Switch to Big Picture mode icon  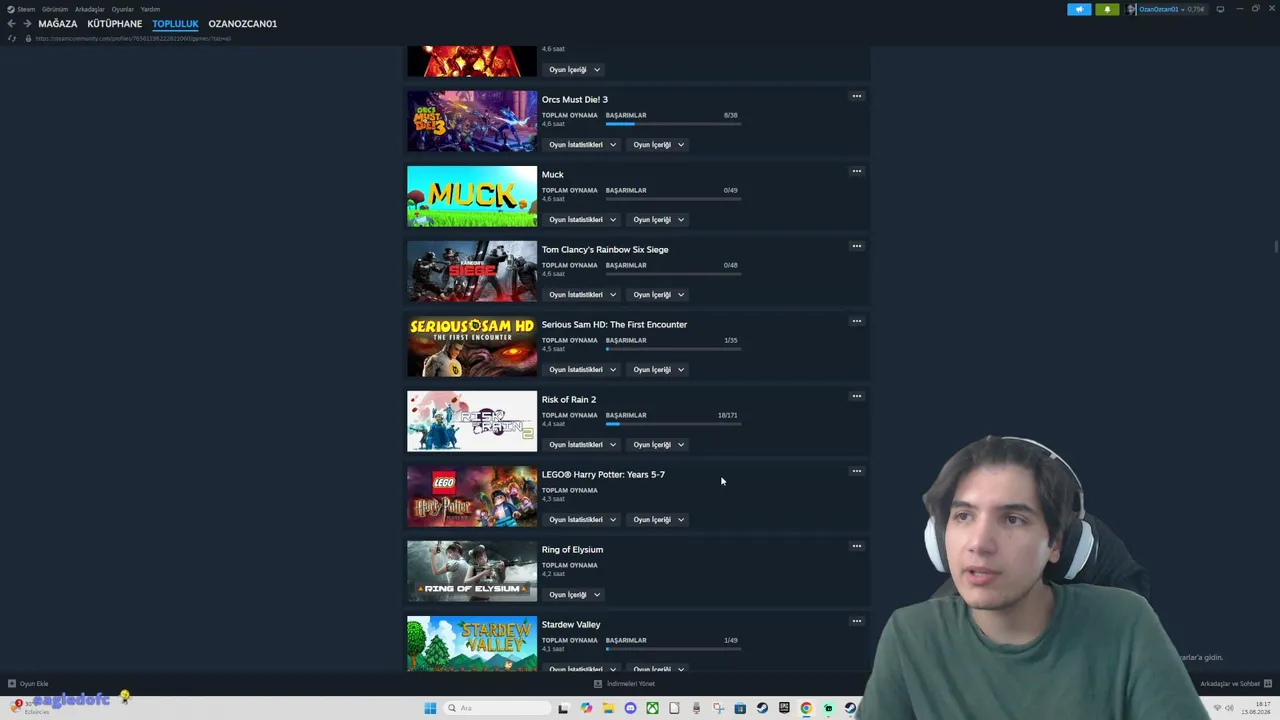tap(1220, 9)
